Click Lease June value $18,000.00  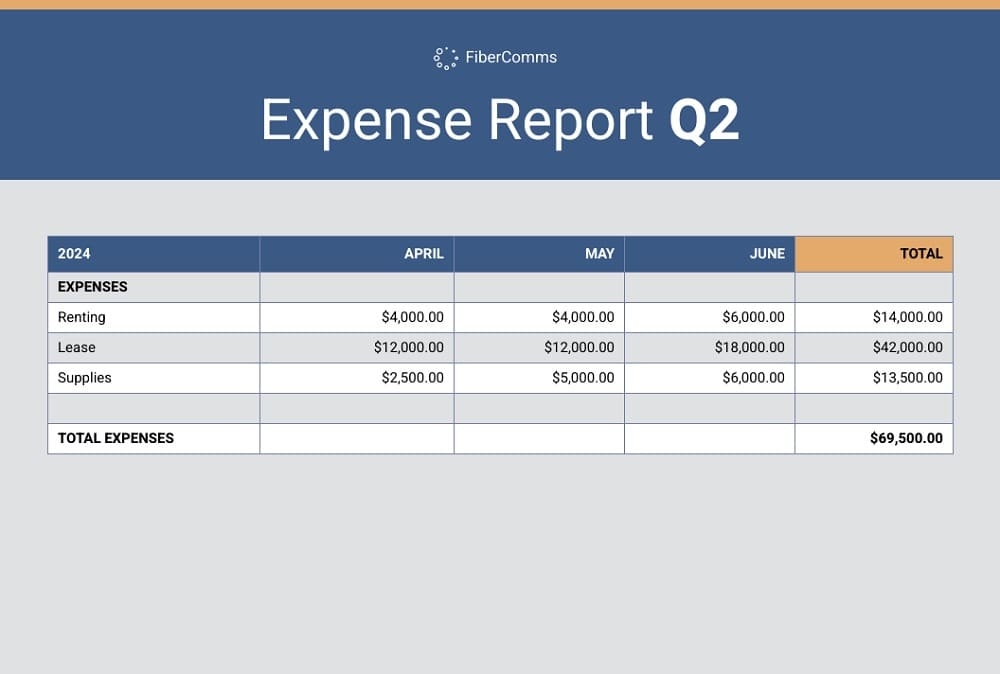[x=749, y=347]
